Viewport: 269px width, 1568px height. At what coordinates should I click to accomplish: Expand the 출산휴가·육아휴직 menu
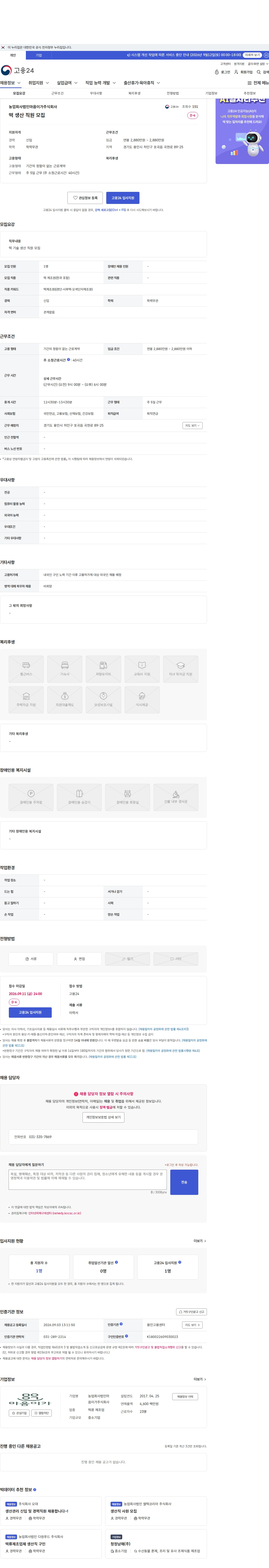point(142,83)
